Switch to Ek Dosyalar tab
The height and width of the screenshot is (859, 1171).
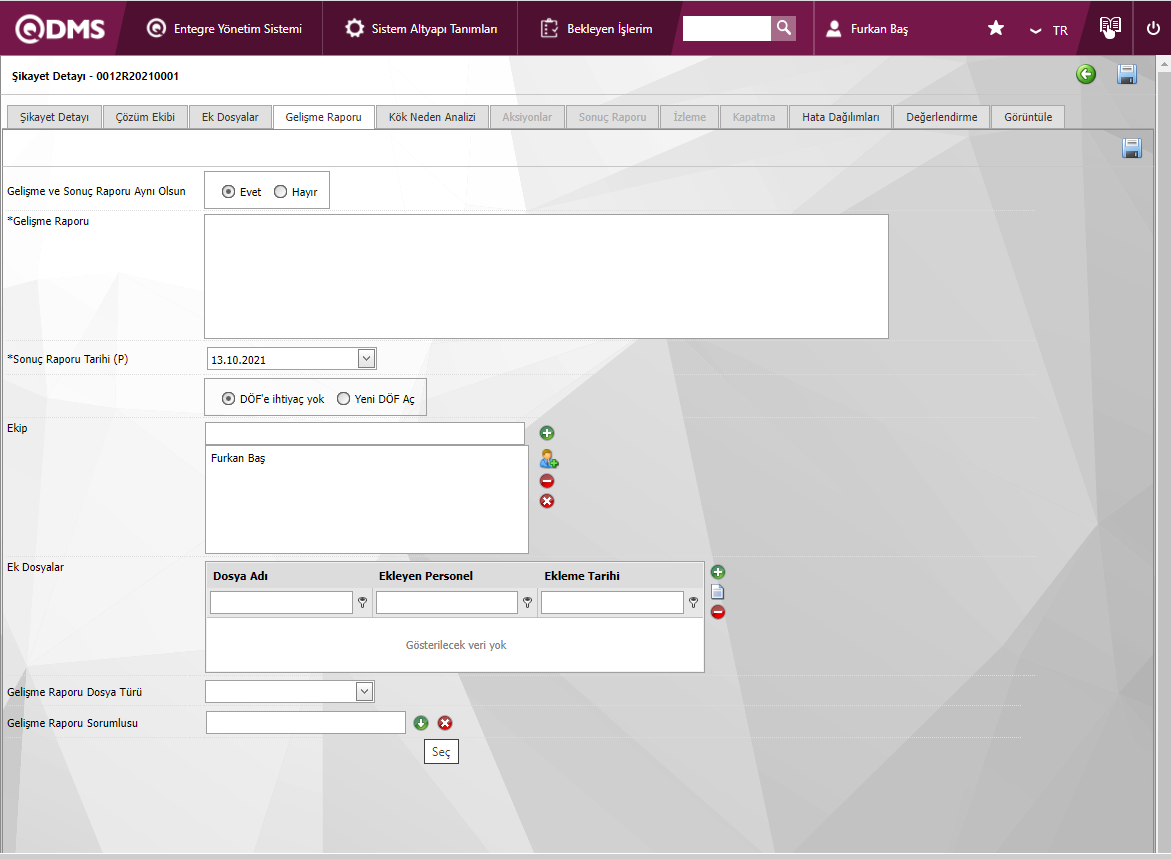[x=230, y=117]
